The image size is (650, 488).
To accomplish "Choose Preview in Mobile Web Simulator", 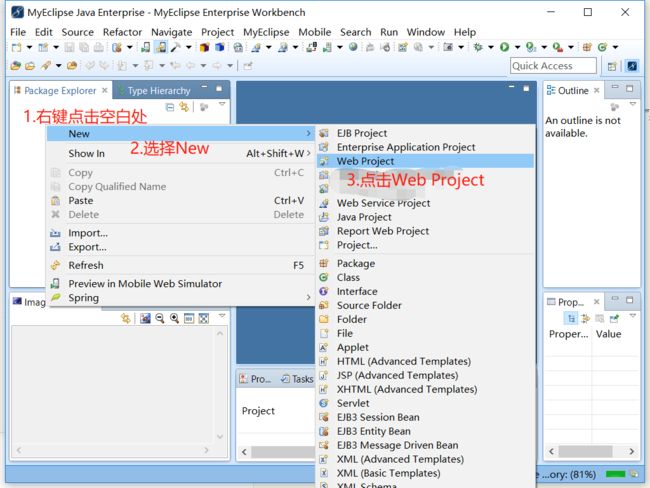I will click(181, 284).
